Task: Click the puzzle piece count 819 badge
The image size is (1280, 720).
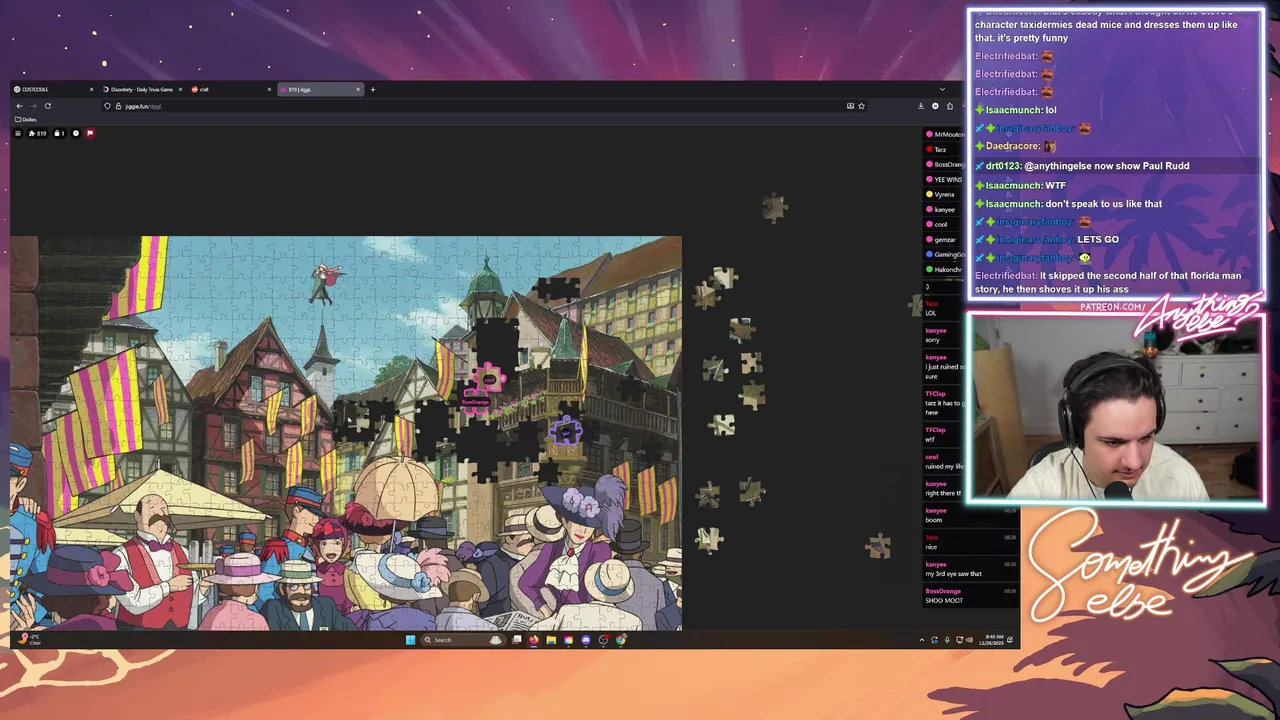Action: [37, 133]
